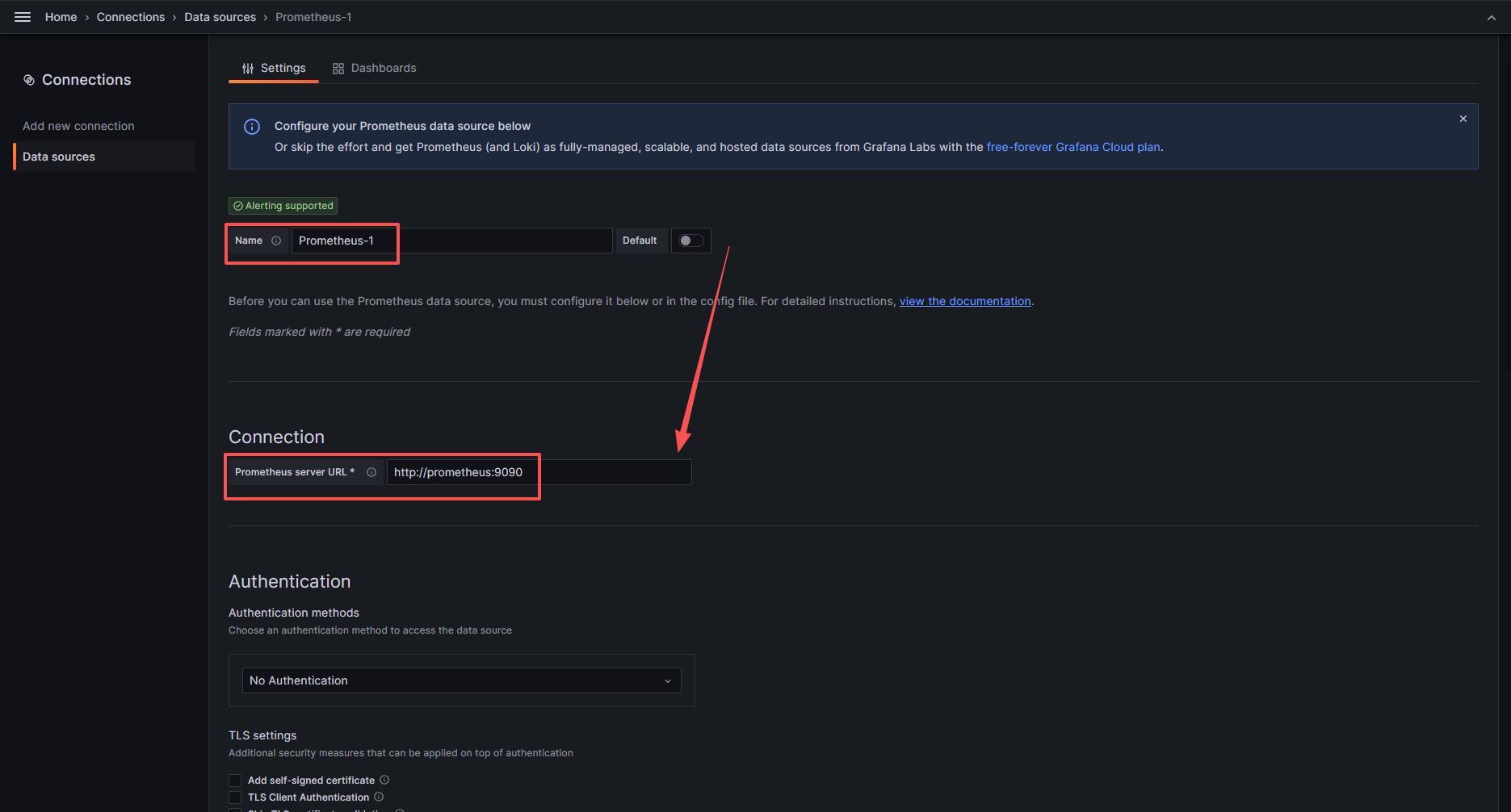Image resolution: width=1511 pixels, height=812 pixels.
Task: Click the Connections plug icon in sidebar
Action: point(30,79)
